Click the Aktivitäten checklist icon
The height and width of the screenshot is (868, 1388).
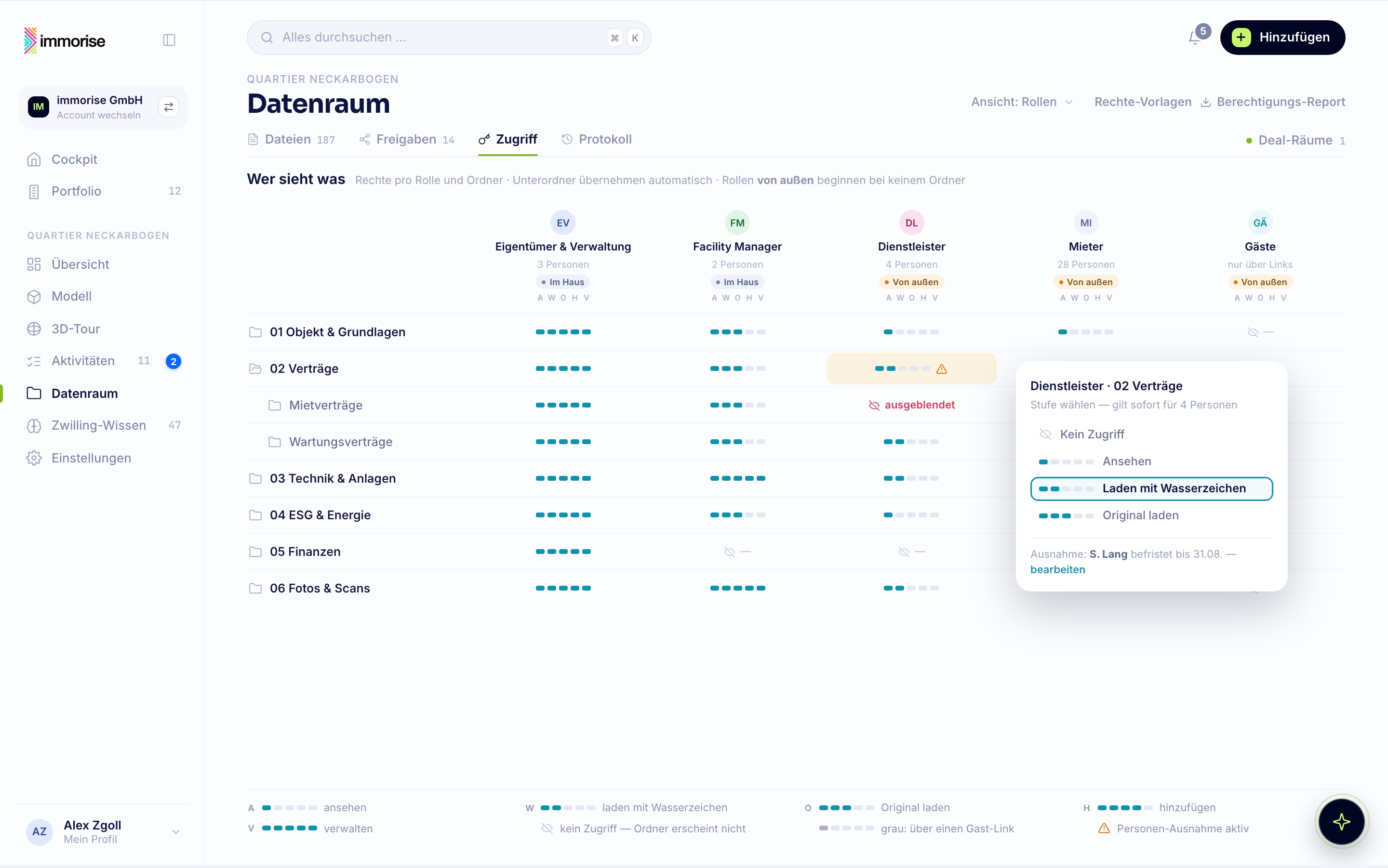[34, 361]
